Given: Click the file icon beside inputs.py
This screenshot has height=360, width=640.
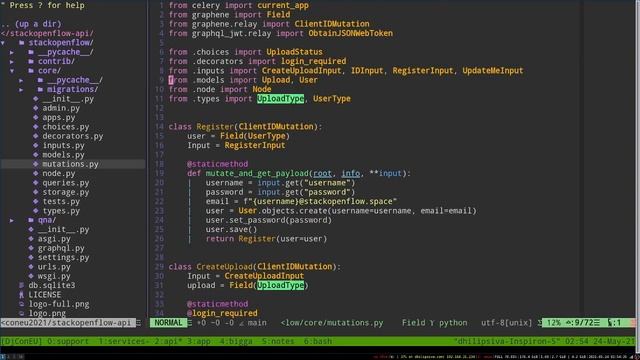Looking at the screenshot, I should click(36, 146).
